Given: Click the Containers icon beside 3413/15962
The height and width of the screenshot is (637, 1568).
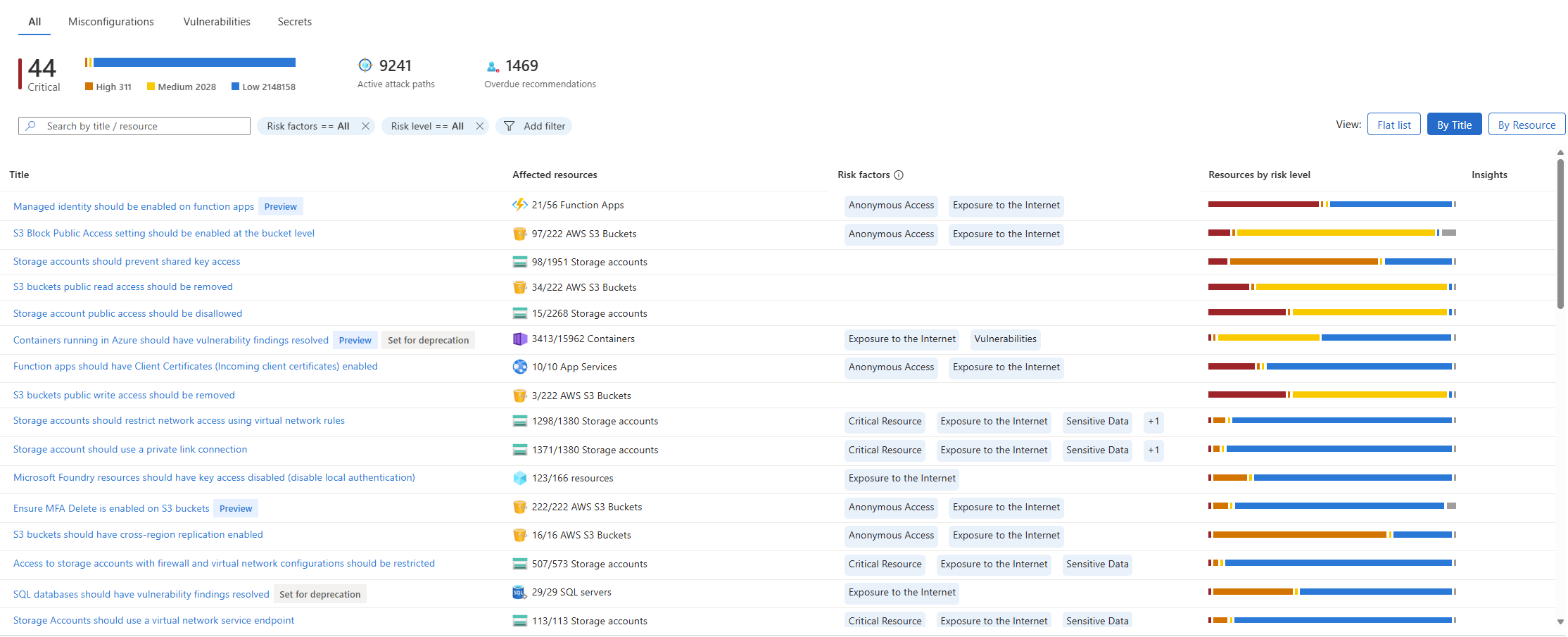Looking at the screenshot, I should point(520,339).
